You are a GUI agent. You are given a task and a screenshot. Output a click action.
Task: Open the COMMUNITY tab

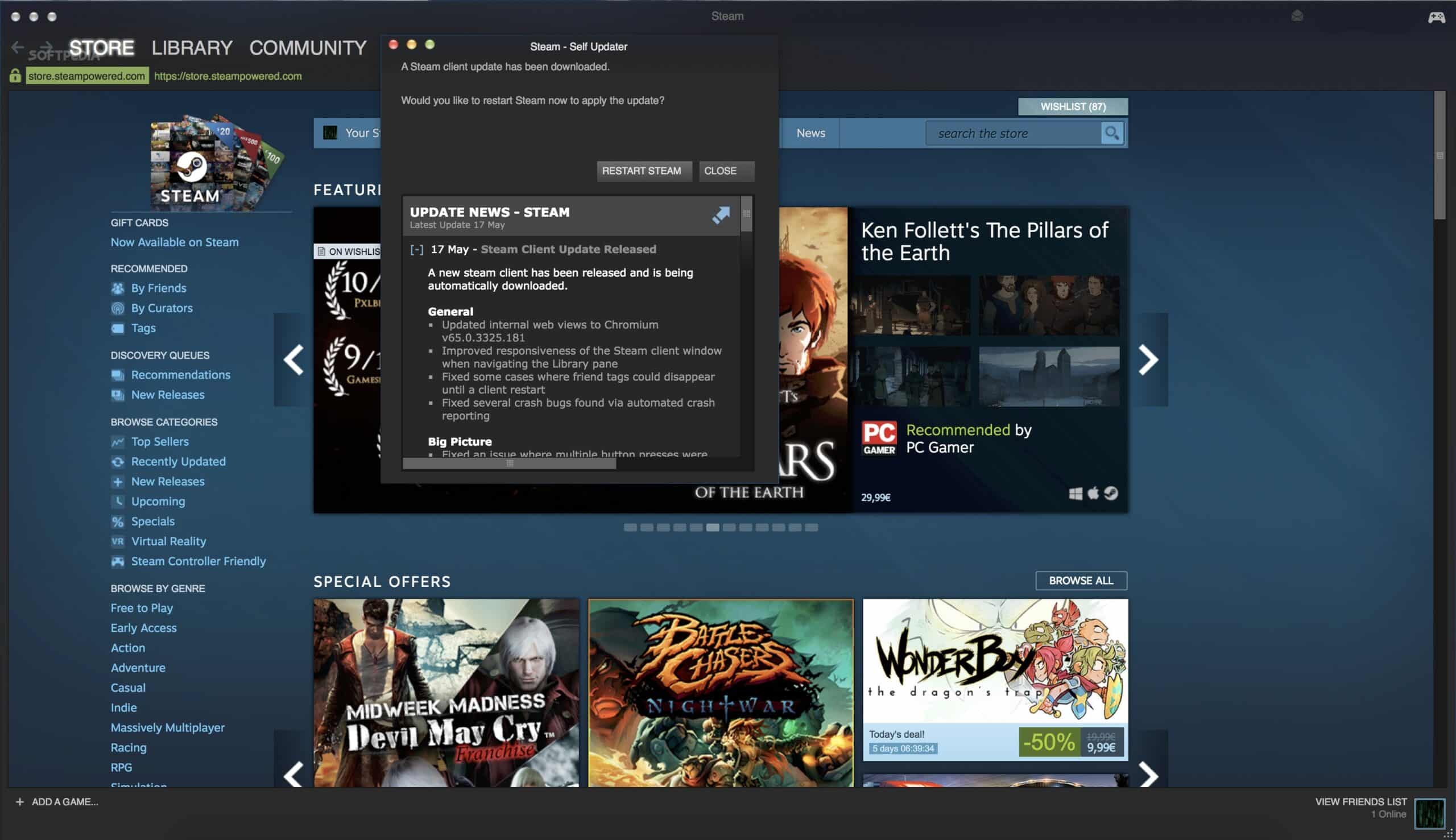308,47
